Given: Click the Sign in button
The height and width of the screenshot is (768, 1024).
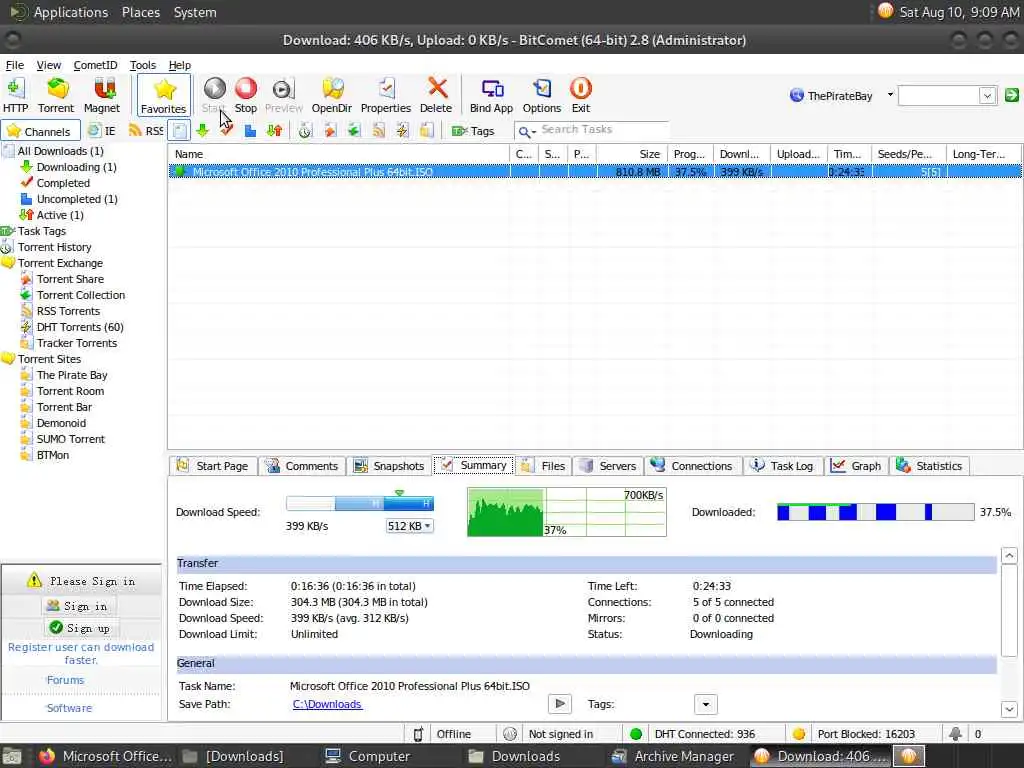Looking at the screenshot, I should point(78,606).
